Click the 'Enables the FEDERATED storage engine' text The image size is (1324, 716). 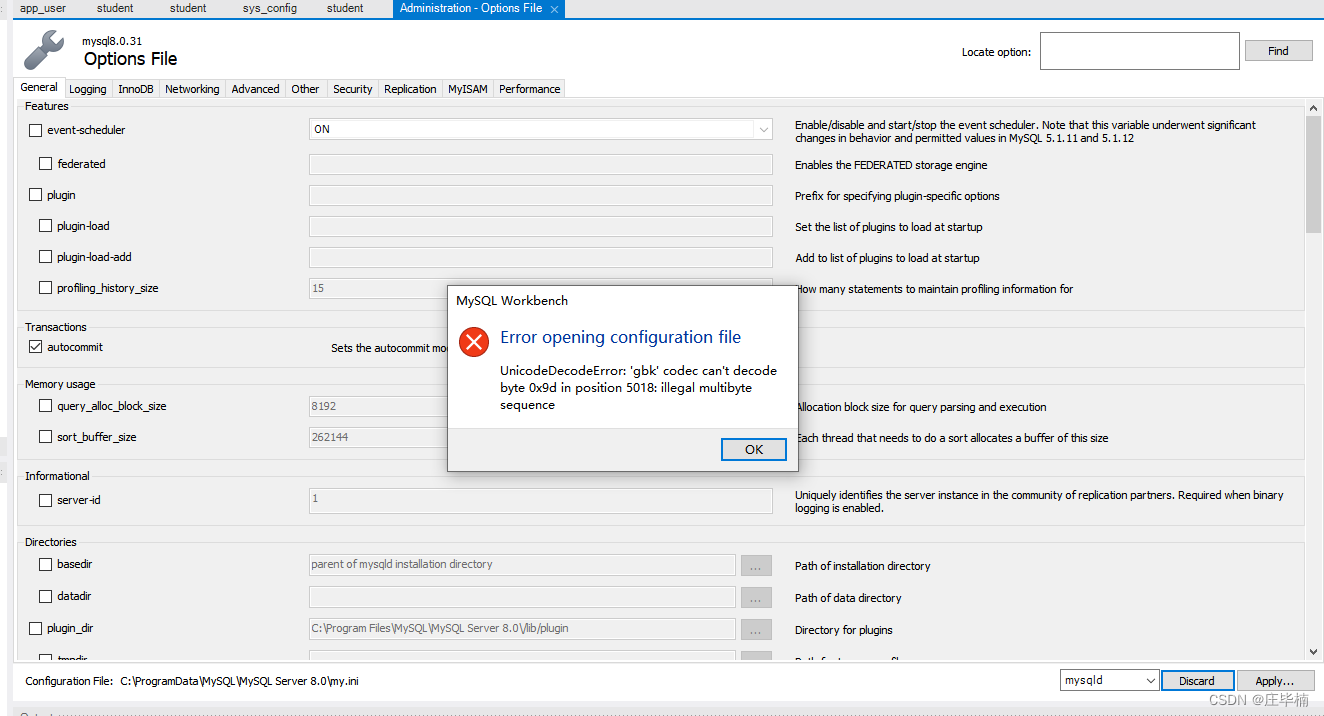(x=891, y=165)
